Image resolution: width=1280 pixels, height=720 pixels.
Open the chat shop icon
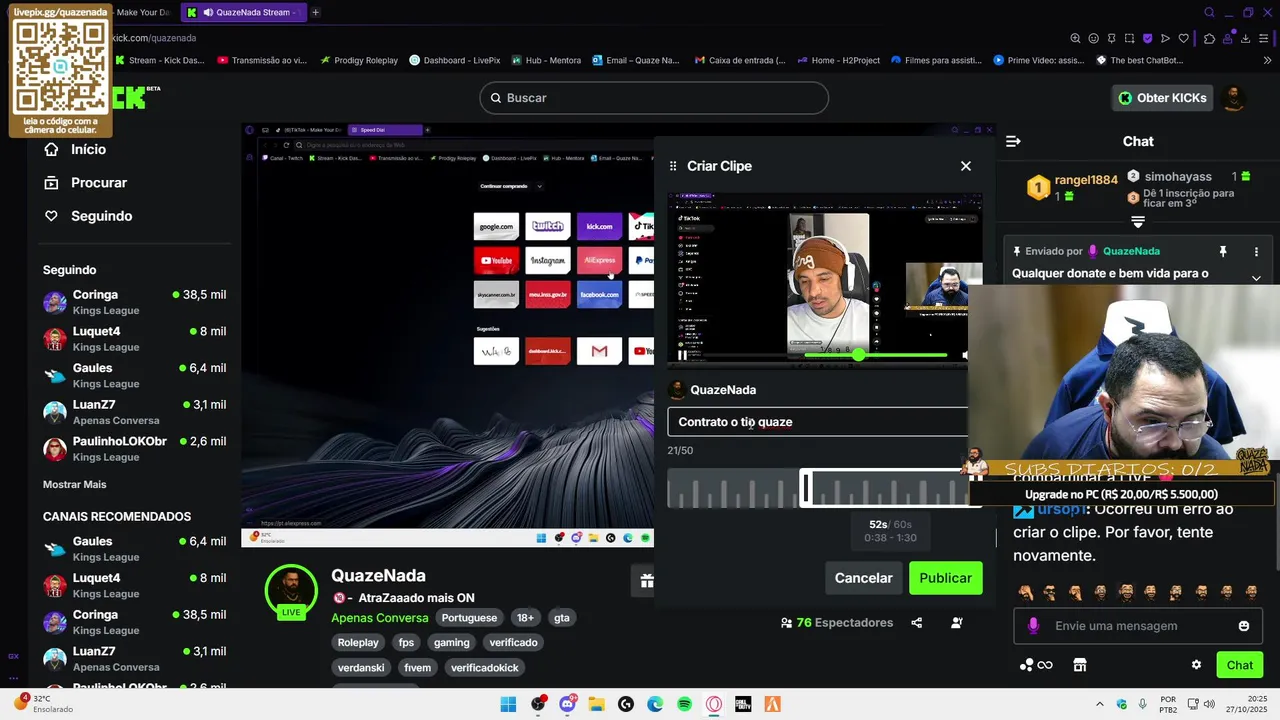tap(1079, 665)
